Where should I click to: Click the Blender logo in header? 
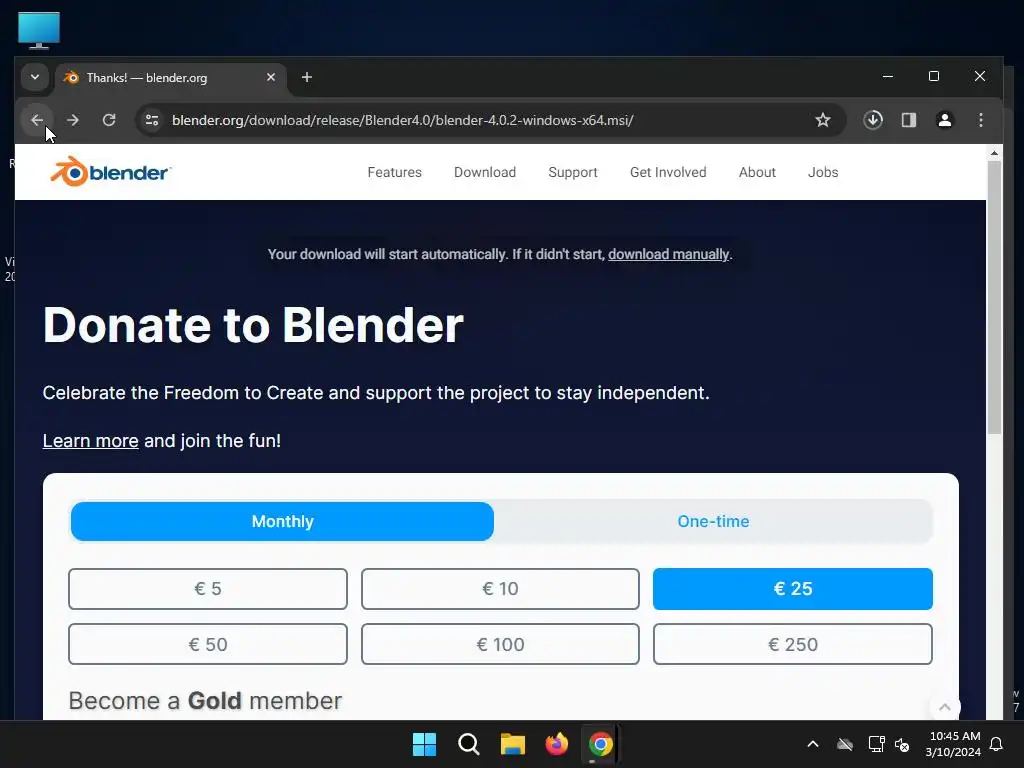[110, 172]
